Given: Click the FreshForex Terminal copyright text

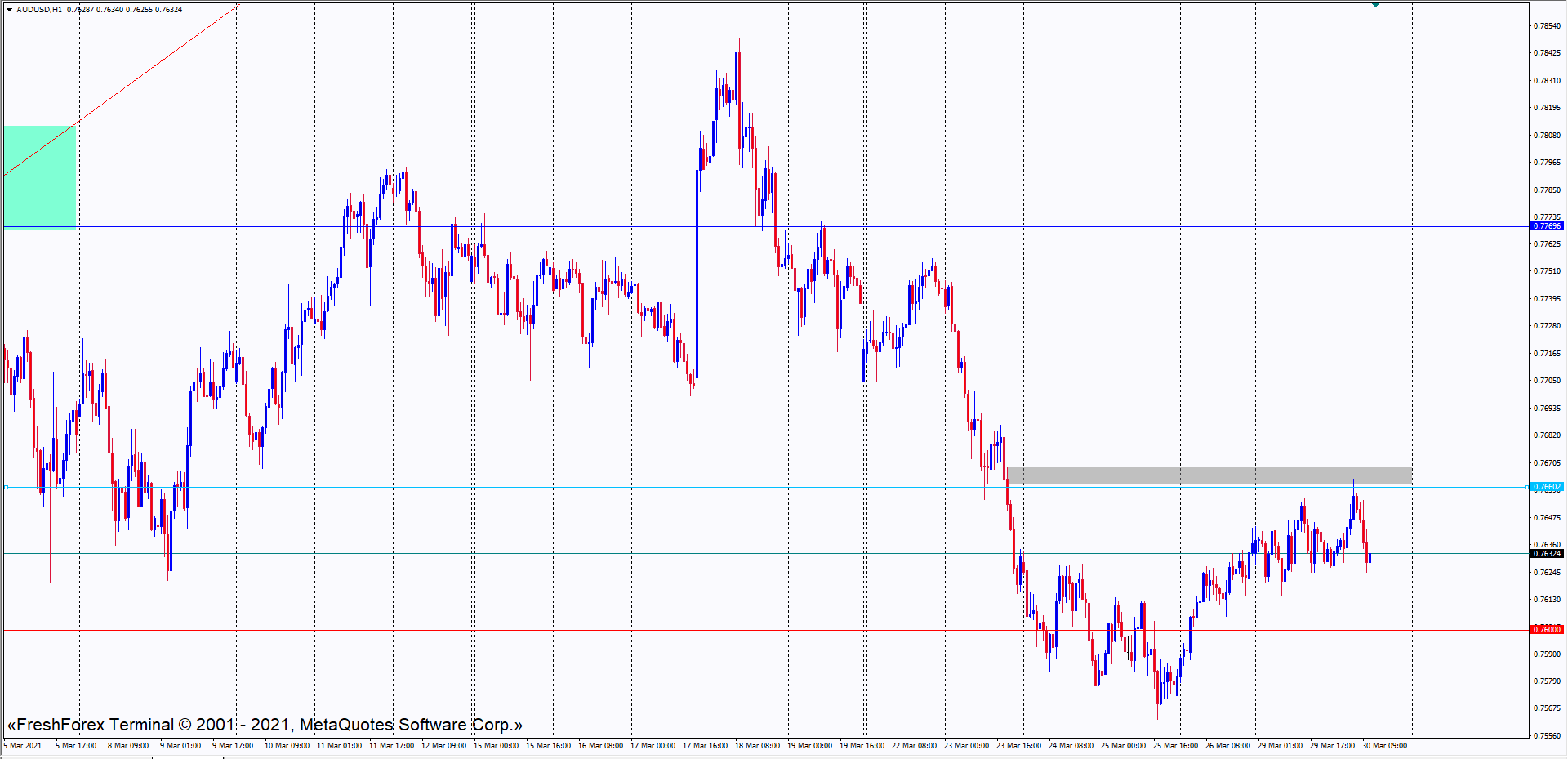Looking at the screenshot, I should (x=265, y=725).
